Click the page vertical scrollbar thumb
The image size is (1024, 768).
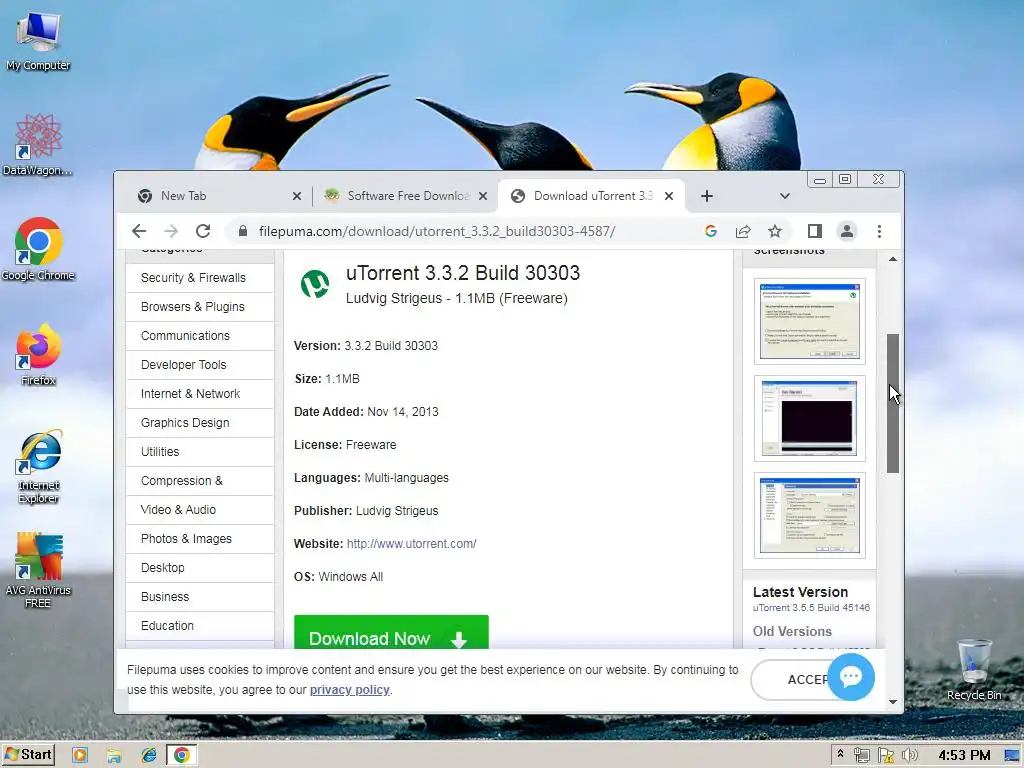pos(893,403)
